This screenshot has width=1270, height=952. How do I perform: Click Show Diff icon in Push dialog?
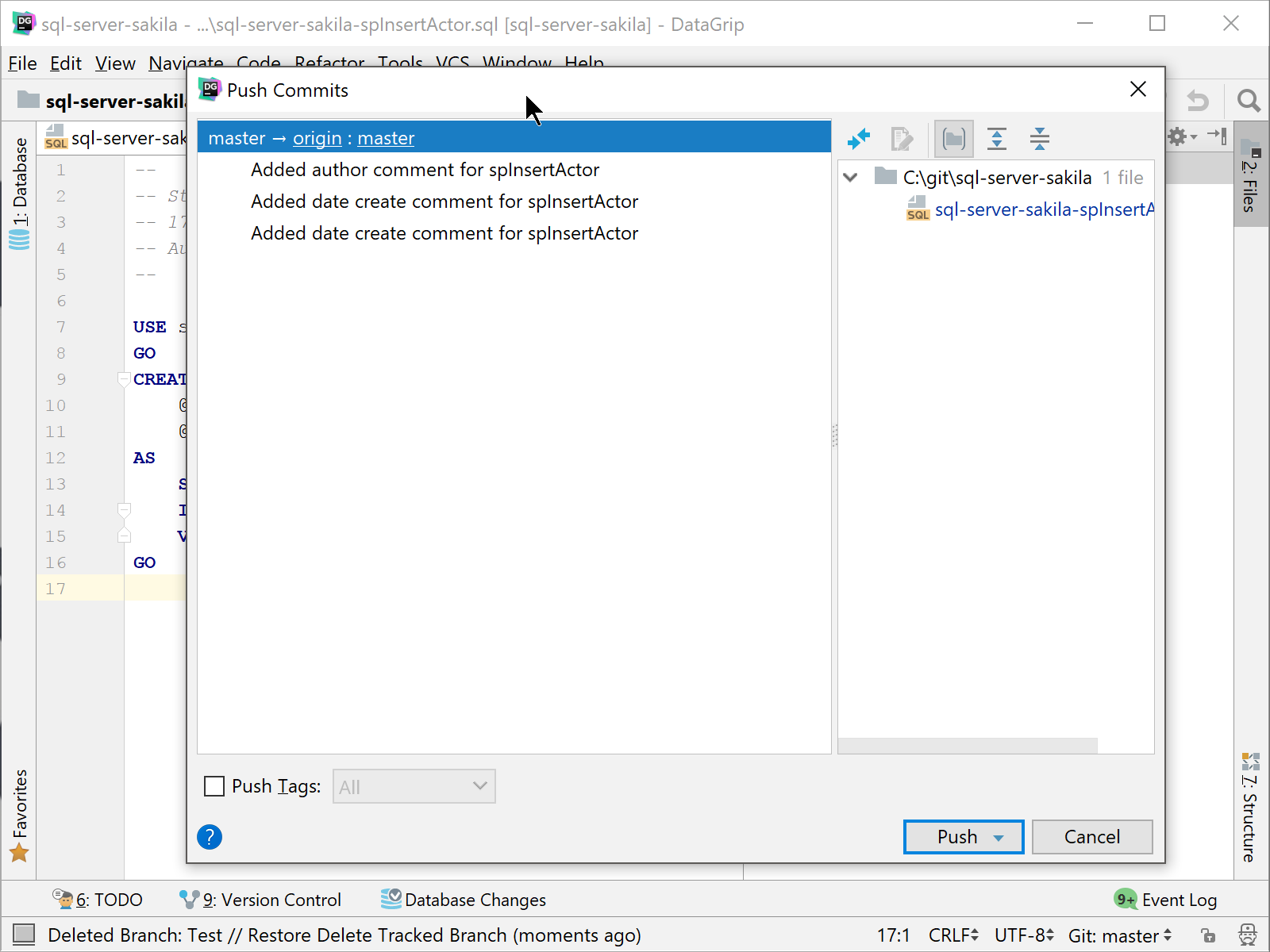pos(859,139)
